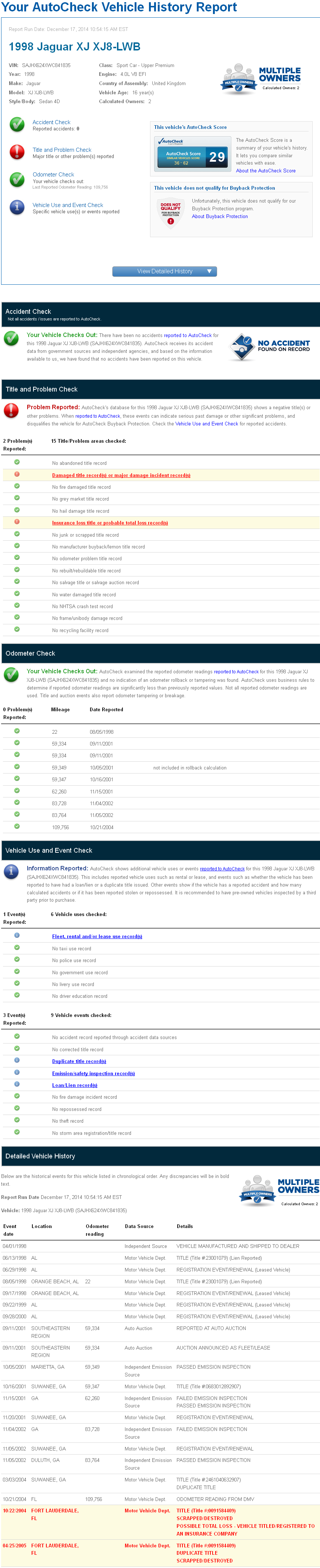Open Insurance loss title or probable total loss link
The height and width of the screenshot is (1568, 320).
point(110,523)
